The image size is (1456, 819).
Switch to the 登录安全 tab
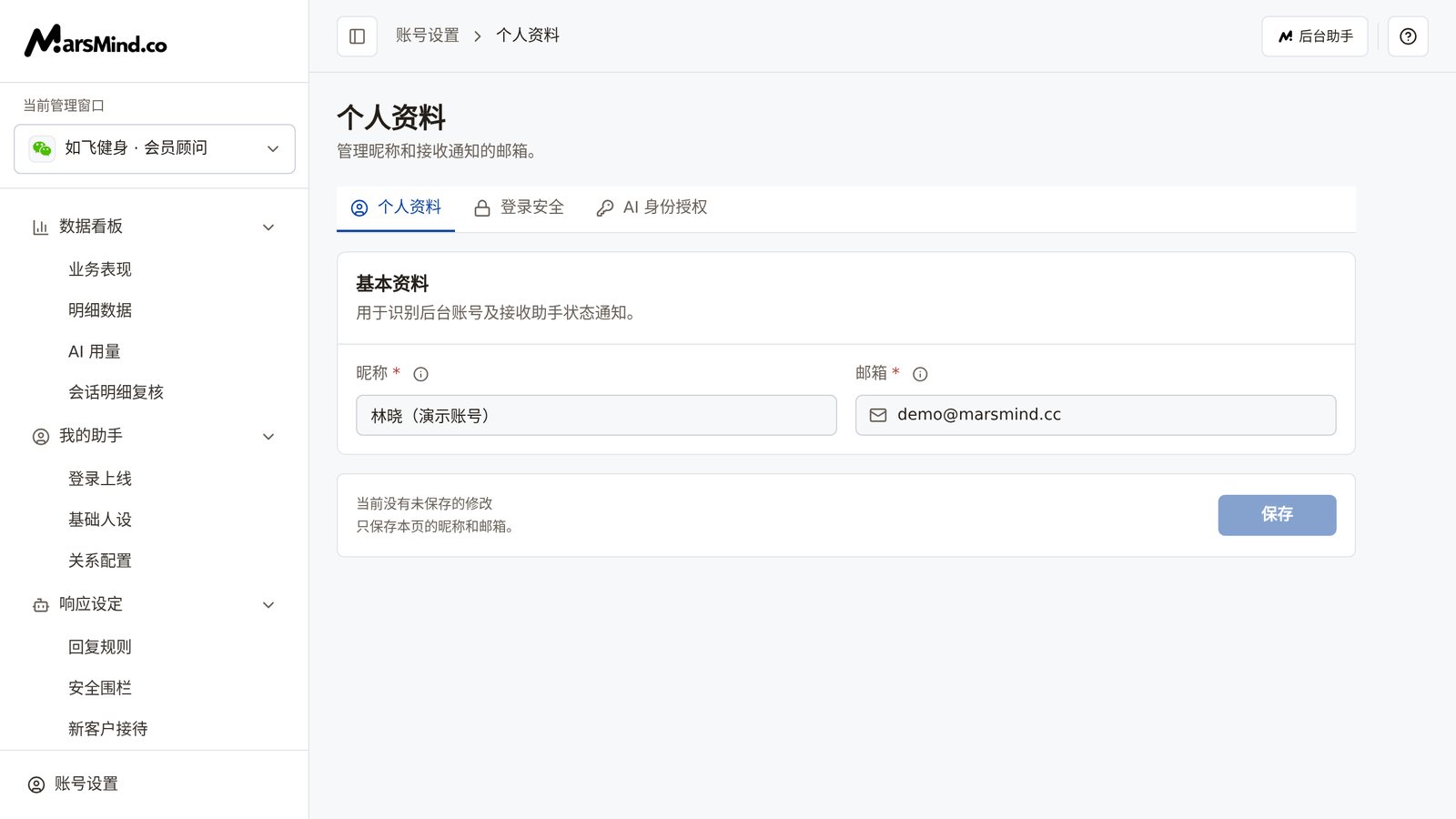pos(519,208)
